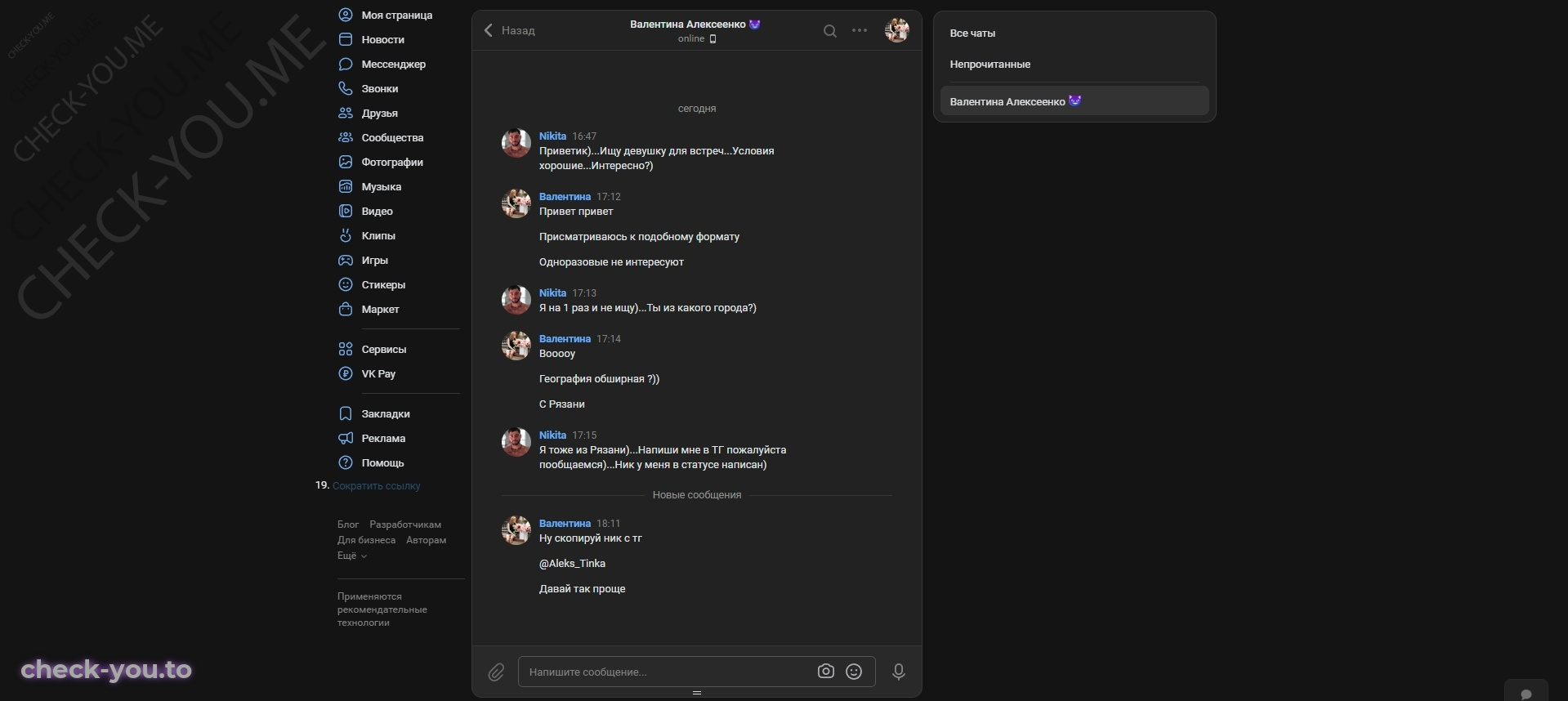Click Сократить ссылку link

[x=376, y=485]
